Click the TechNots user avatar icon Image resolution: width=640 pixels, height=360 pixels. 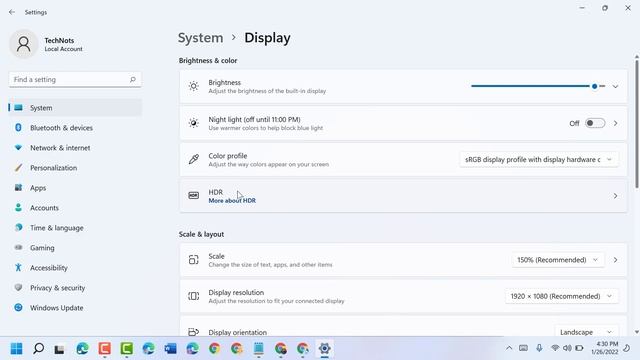tap(24, 44)
